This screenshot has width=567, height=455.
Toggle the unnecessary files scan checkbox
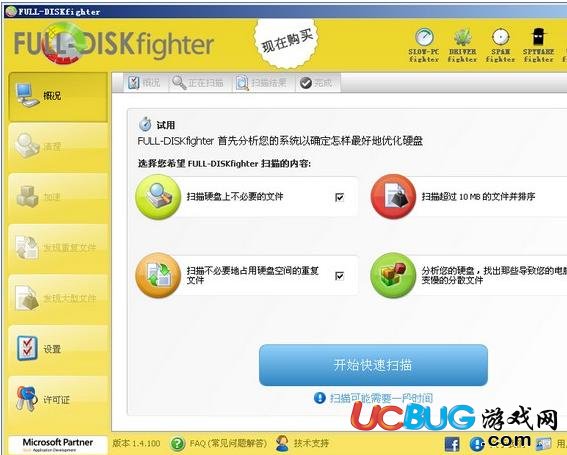point(340,197)
